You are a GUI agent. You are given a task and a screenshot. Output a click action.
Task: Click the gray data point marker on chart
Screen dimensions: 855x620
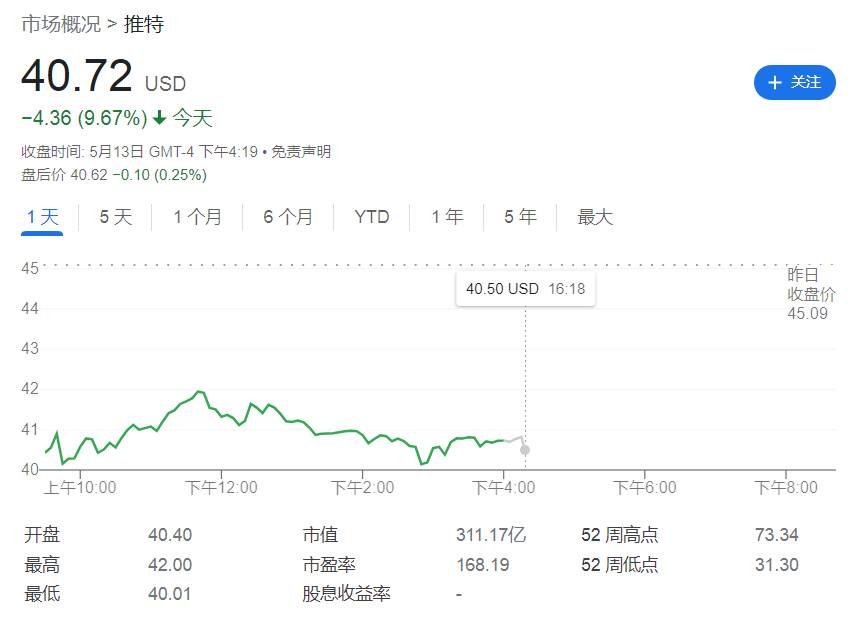pyautogui.click(x=525, y=450)
